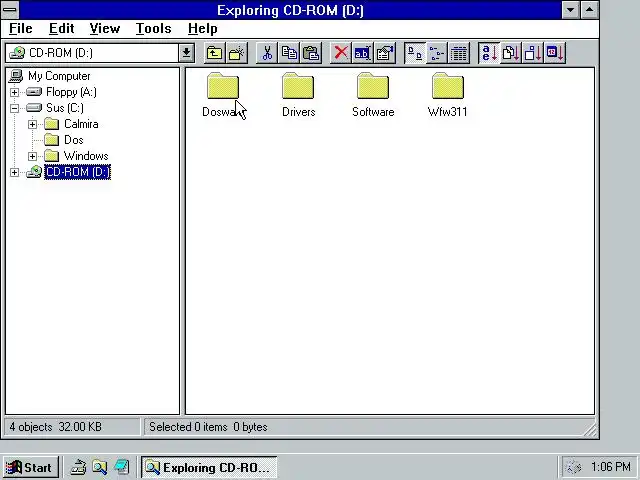Select the Dos folder in the tree
Screen dimensions: 640x480
(73, 140)
